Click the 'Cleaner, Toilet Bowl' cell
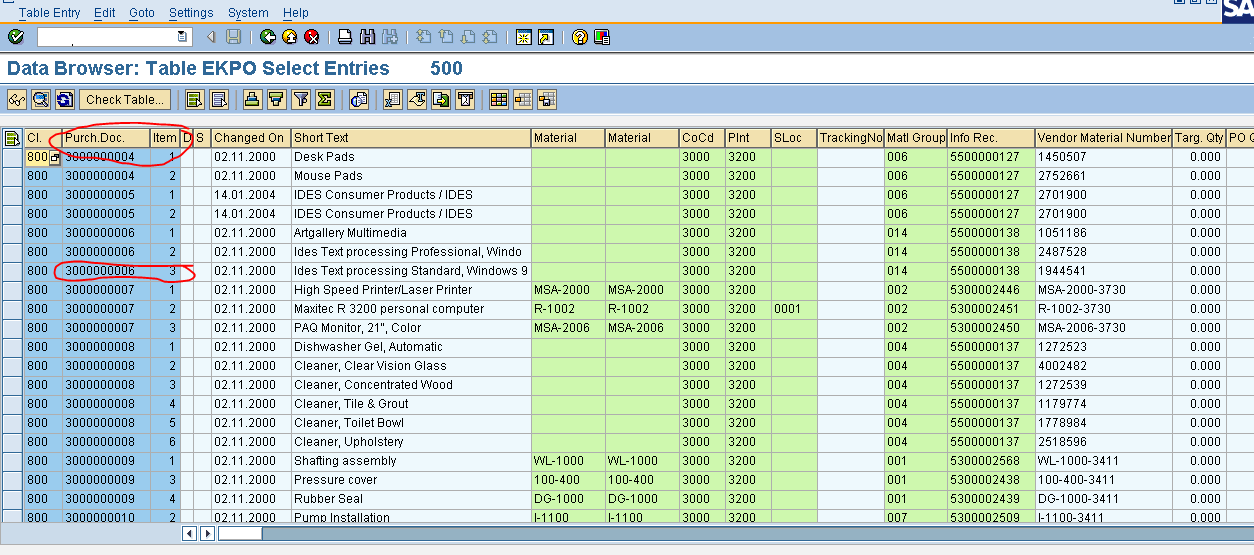1254x555 pixels. 410,423
